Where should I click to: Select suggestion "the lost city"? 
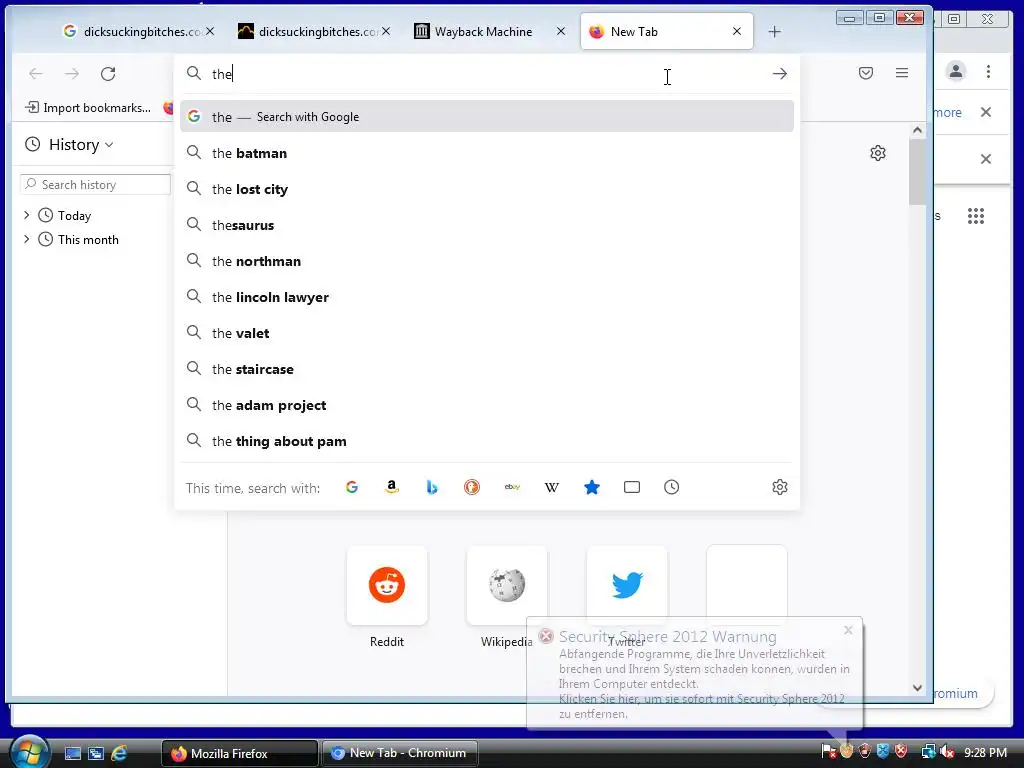pos(487,189)
